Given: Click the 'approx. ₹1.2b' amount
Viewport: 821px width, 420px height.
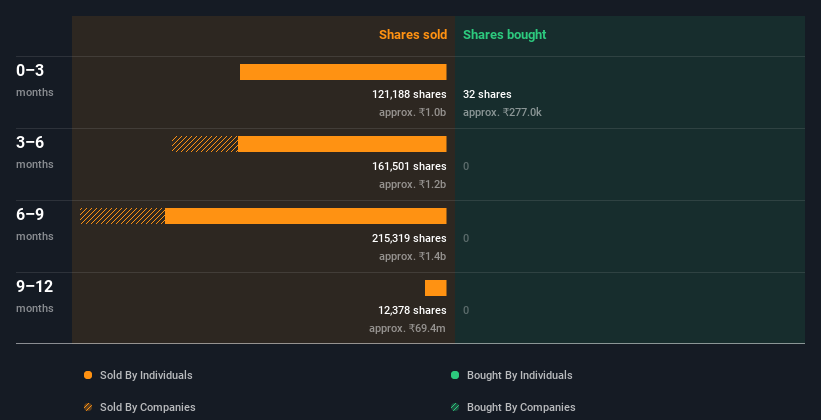Looking at the screenshot, I should click(413, 184).
